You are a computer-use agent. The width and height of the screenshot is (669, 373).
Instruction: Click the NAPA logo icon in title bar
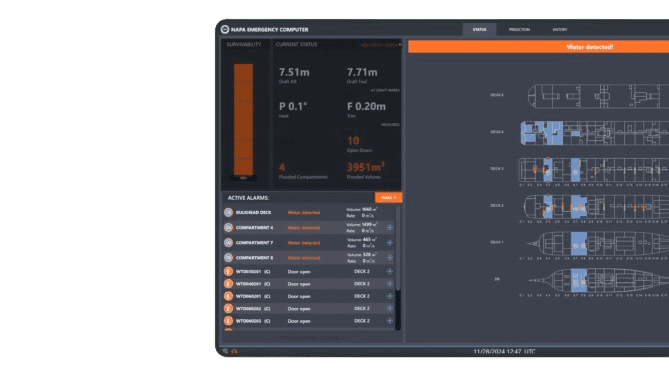tap(225, 29)
